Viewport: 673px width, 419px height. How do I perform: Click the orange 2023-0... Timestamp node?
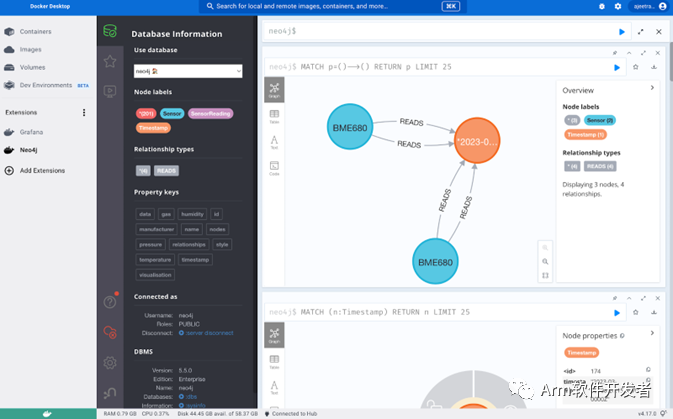coord(477,141)
